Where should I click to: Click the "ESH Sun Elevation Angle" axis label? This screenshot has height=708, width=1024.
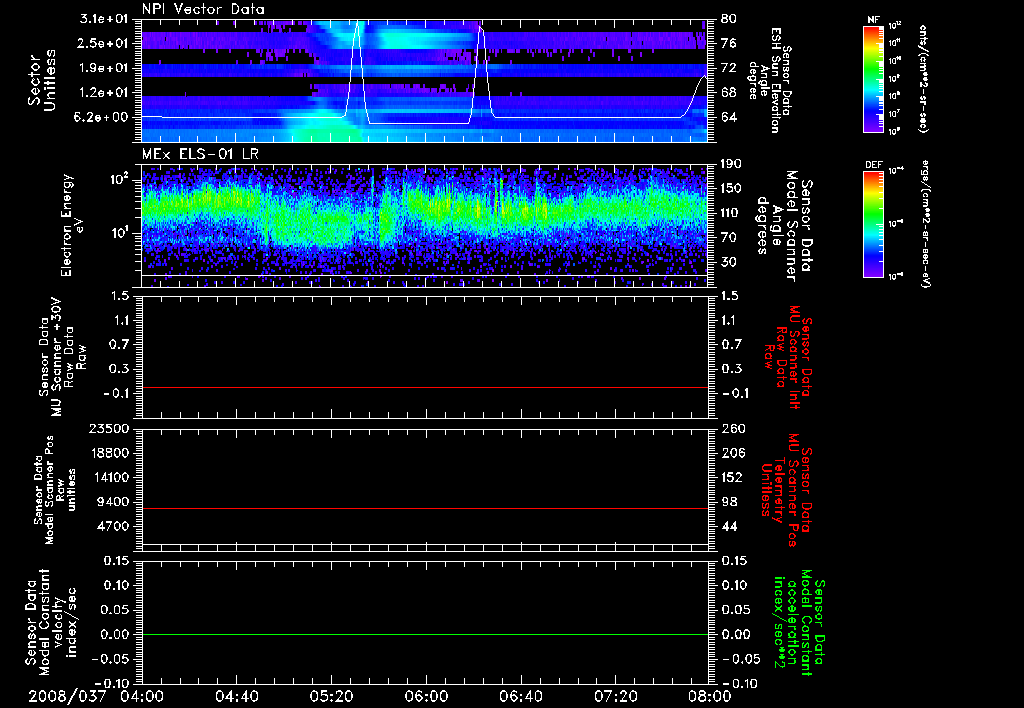[771, 80]
